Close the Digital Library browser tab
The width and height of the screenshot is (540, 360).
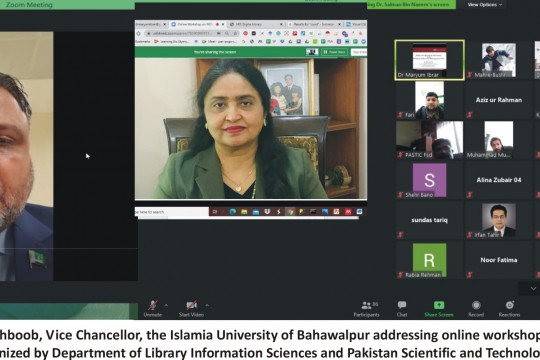tap(281, 24)
